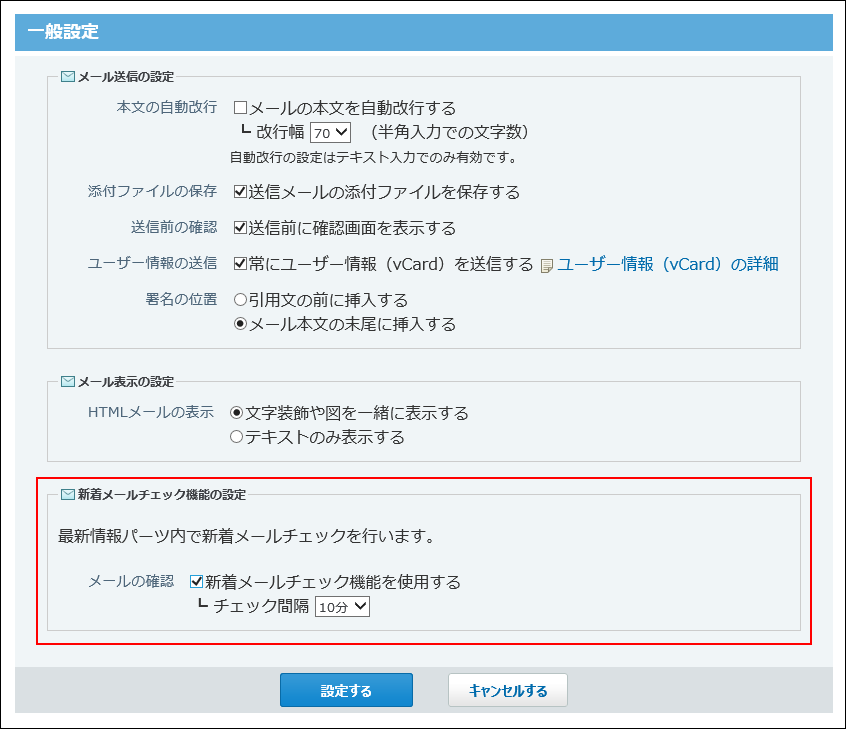Viewport: 846px width, 729px height.
Task: Click the 新着メールチェック機能の設定 heading text
Action: [x=162, y=494]
